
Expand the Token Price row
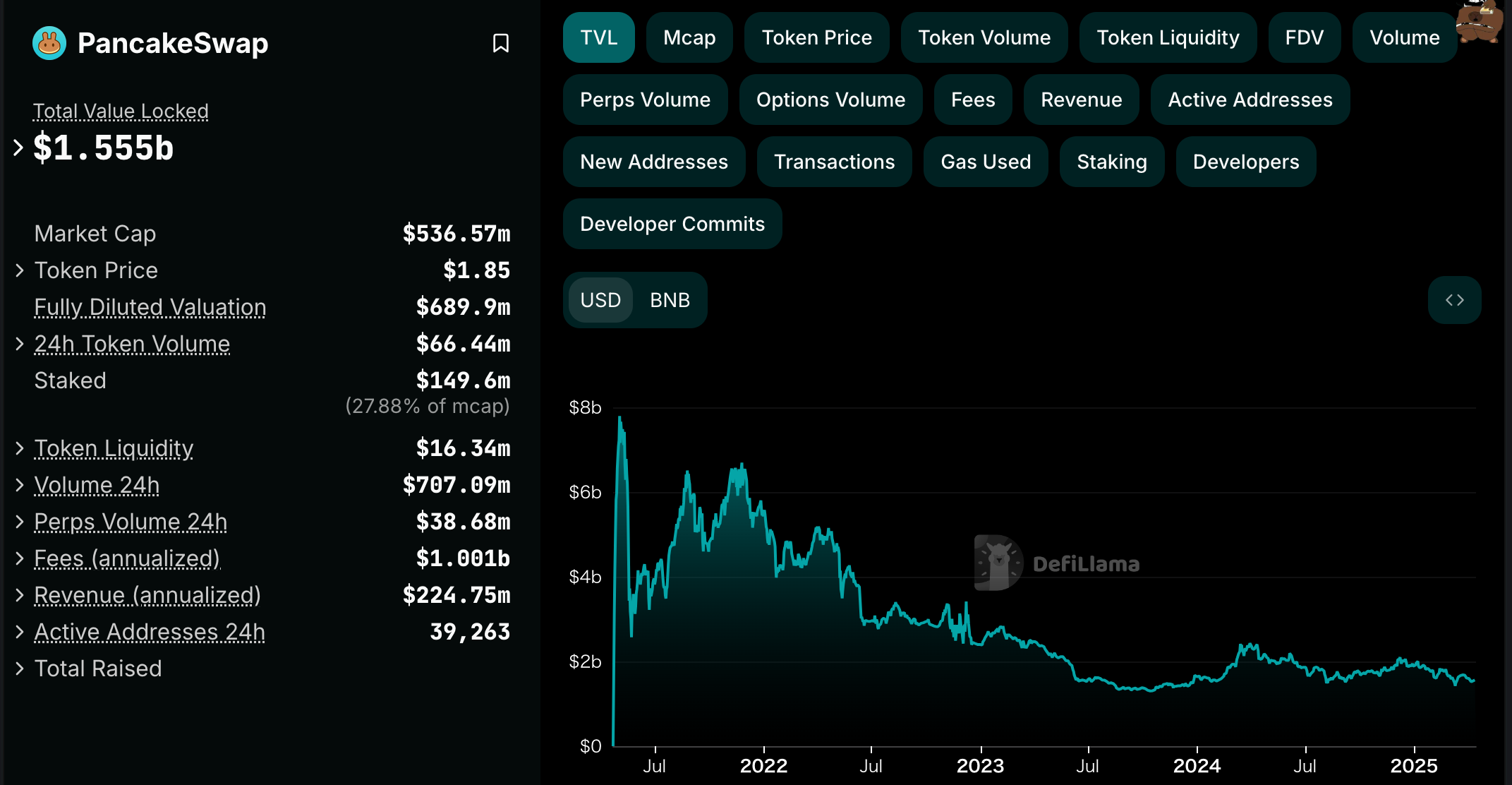click(x=20, y=270)
